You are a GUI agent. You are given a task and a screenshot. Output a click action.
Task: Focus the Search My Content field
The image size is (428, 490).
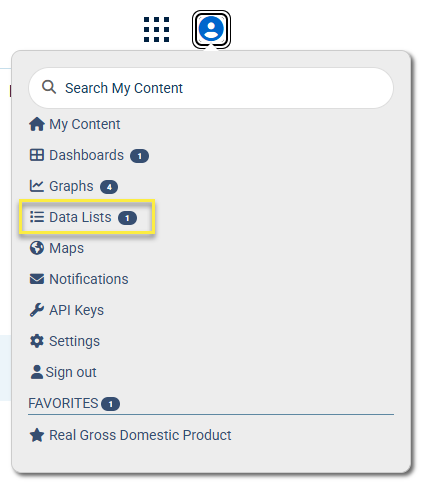(x=211, y=88)
